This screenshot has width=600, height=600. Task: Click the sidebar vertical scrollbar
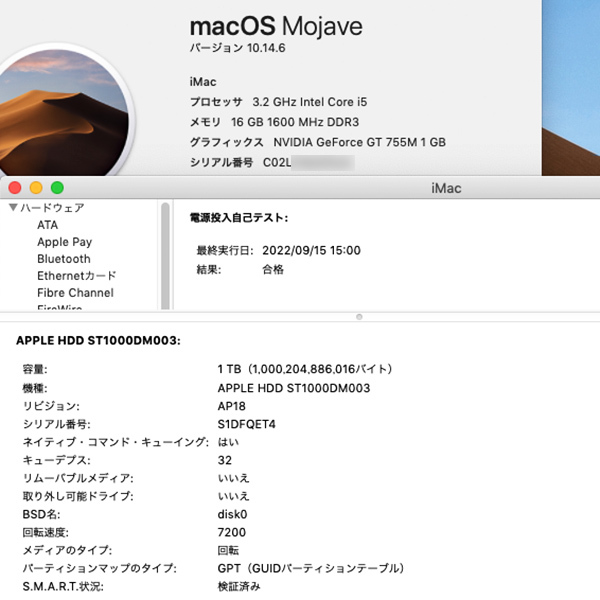[165, 256]
